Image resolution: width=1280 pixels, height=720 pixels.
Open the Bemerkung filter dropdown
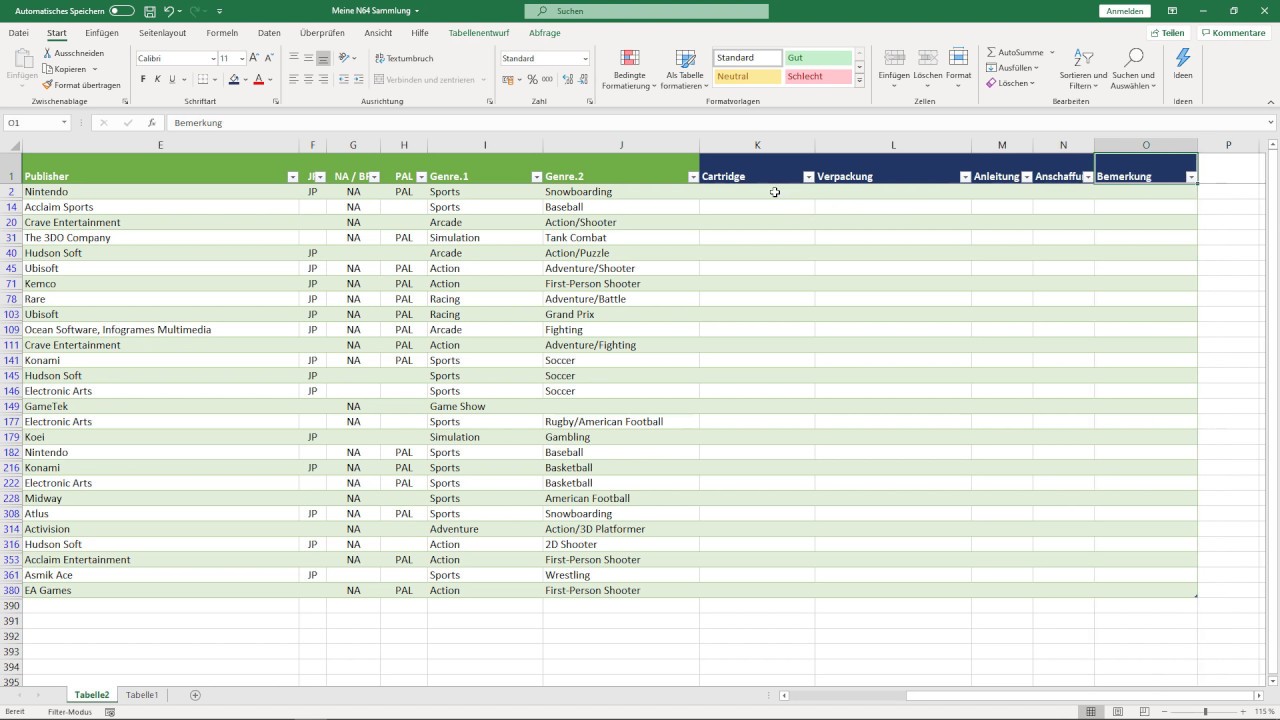coord(1190,177)
